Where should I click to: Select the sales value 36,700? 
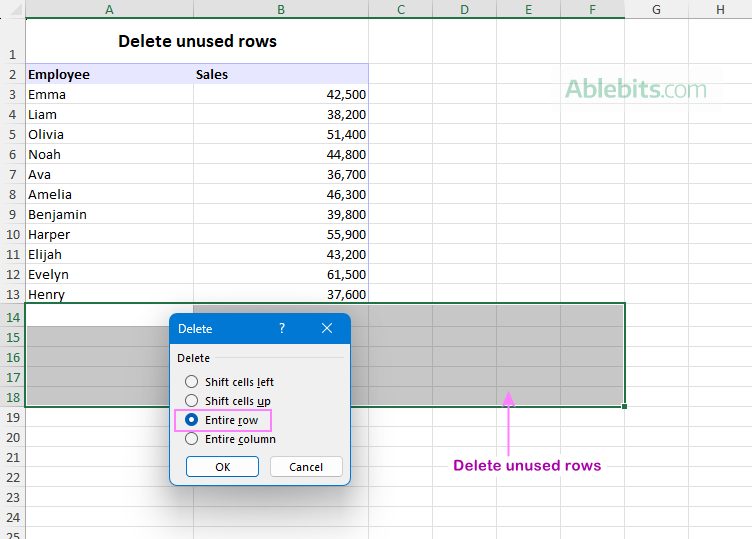tap(281, 174)
